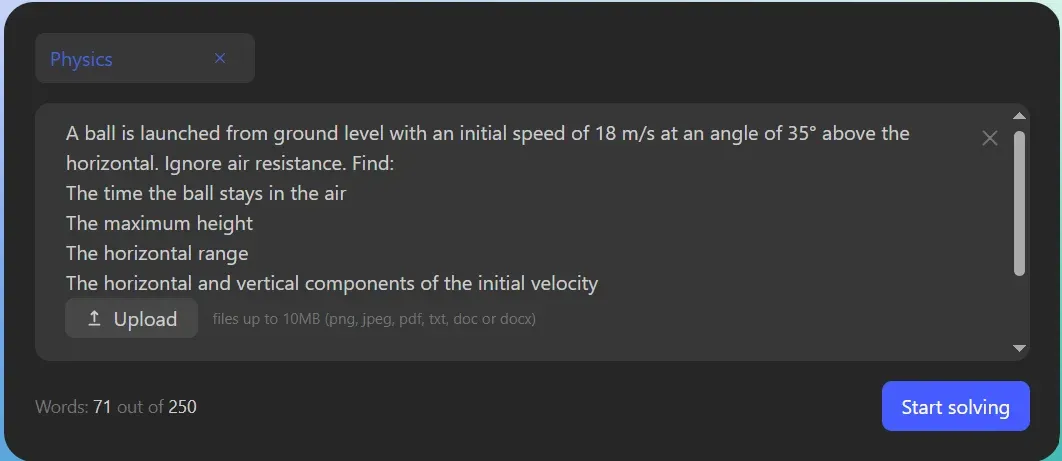Image resolution: width=1062 pixels, height=461 pixels.
Task: Open the Upload file button
Action: [131, 319]
